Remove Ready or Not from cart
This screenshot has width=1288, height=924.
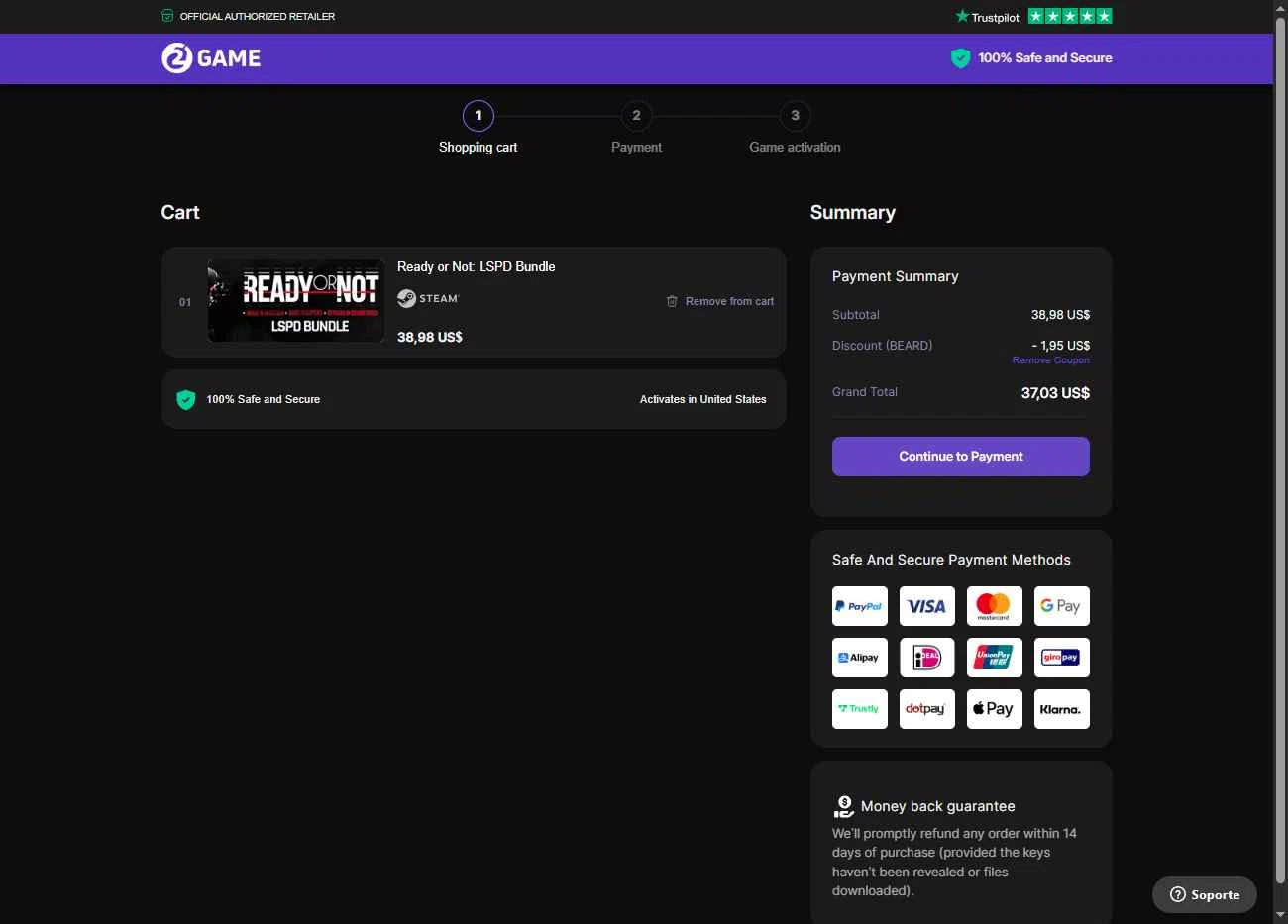point(720,301)
